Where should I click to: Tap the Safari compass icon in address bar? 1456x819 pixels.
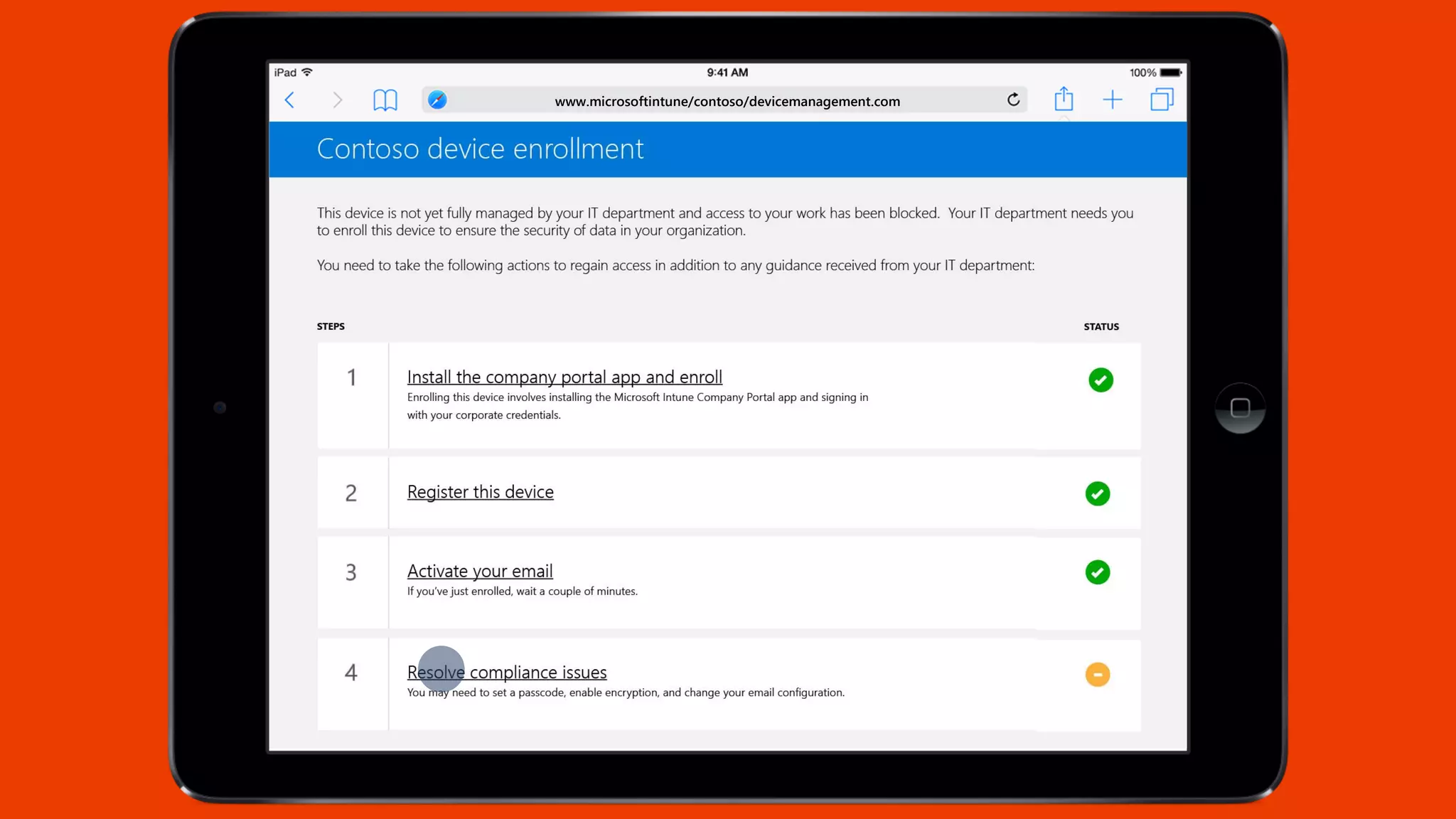tap(437, 100)
